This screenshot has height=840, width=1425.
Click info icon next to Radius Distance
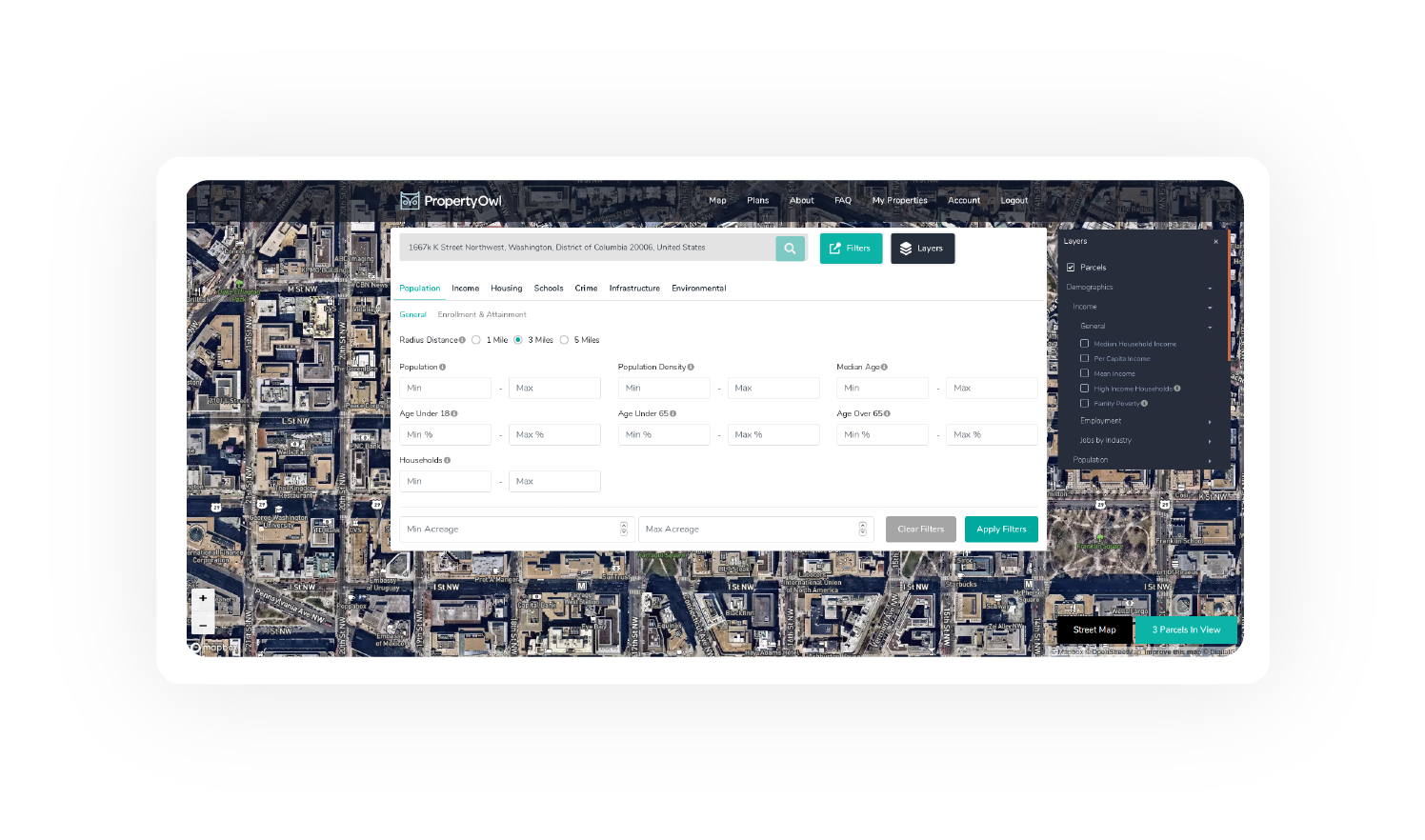463,340
